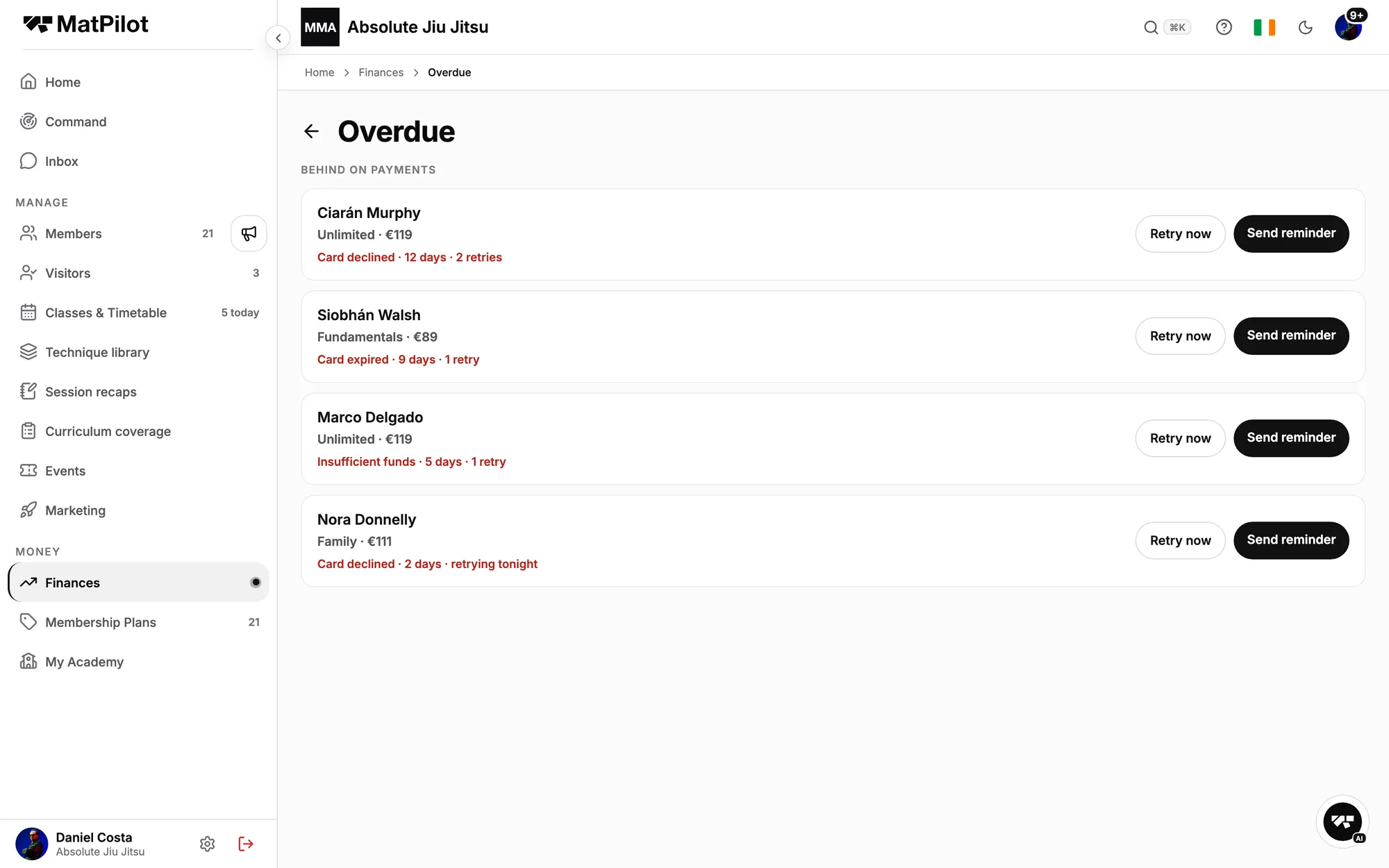The height and width of the screenshot is (868, 1389).
Task: Send reminder to Ciarán Murphy
Action: pos(1291,233)
